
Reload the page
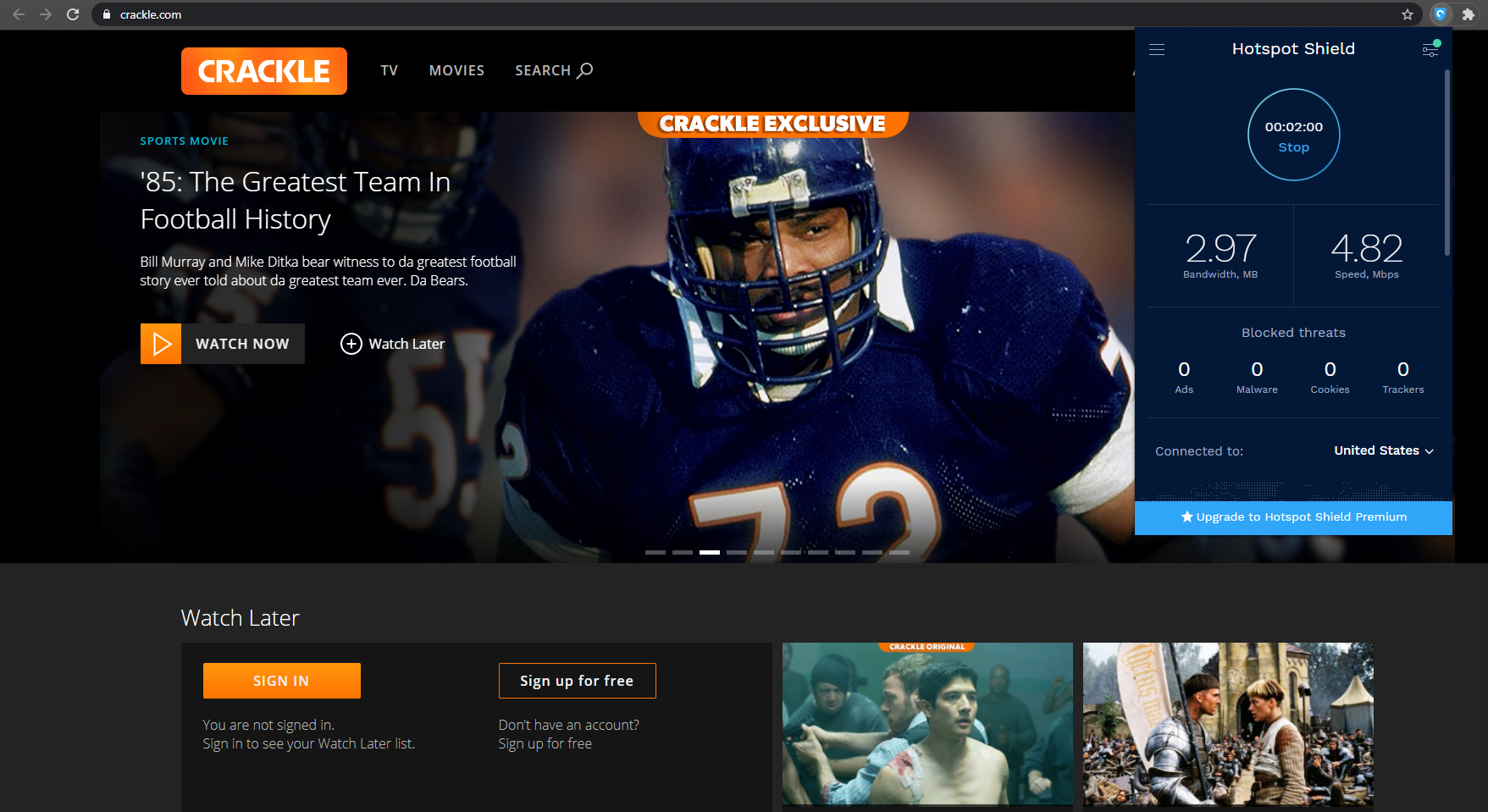click(73, 14)
